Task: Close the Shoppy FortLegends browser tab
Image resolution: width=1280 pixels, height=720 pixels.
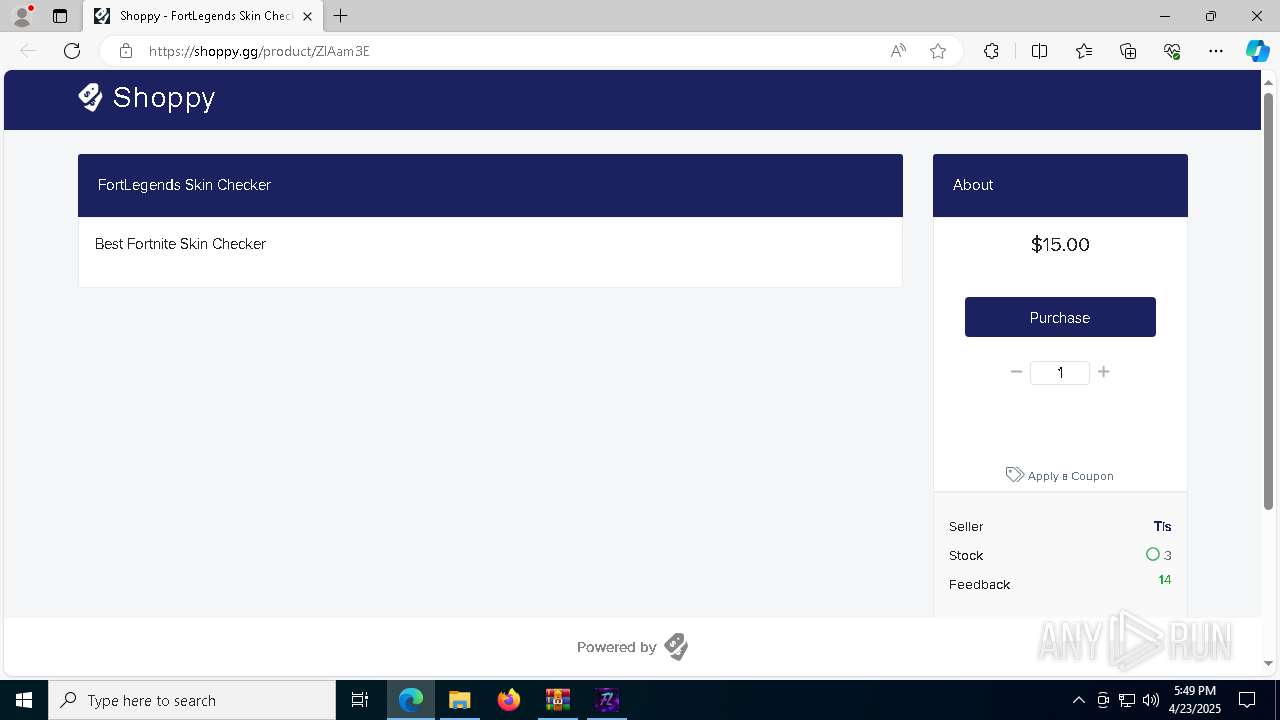Action: (307, 16)
